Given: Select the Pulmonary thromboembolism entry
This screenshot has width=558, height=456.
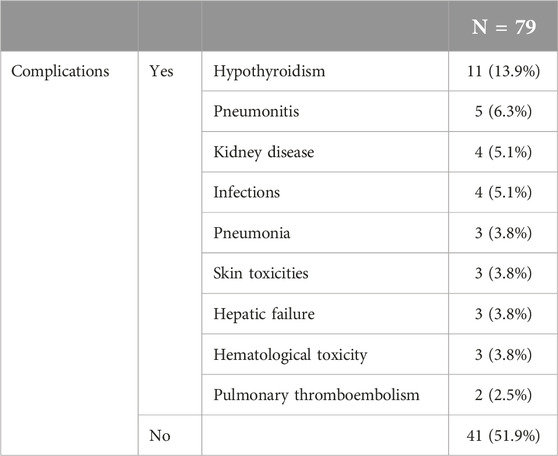Looking at the screenshot, I should click(x=316, y=395).
